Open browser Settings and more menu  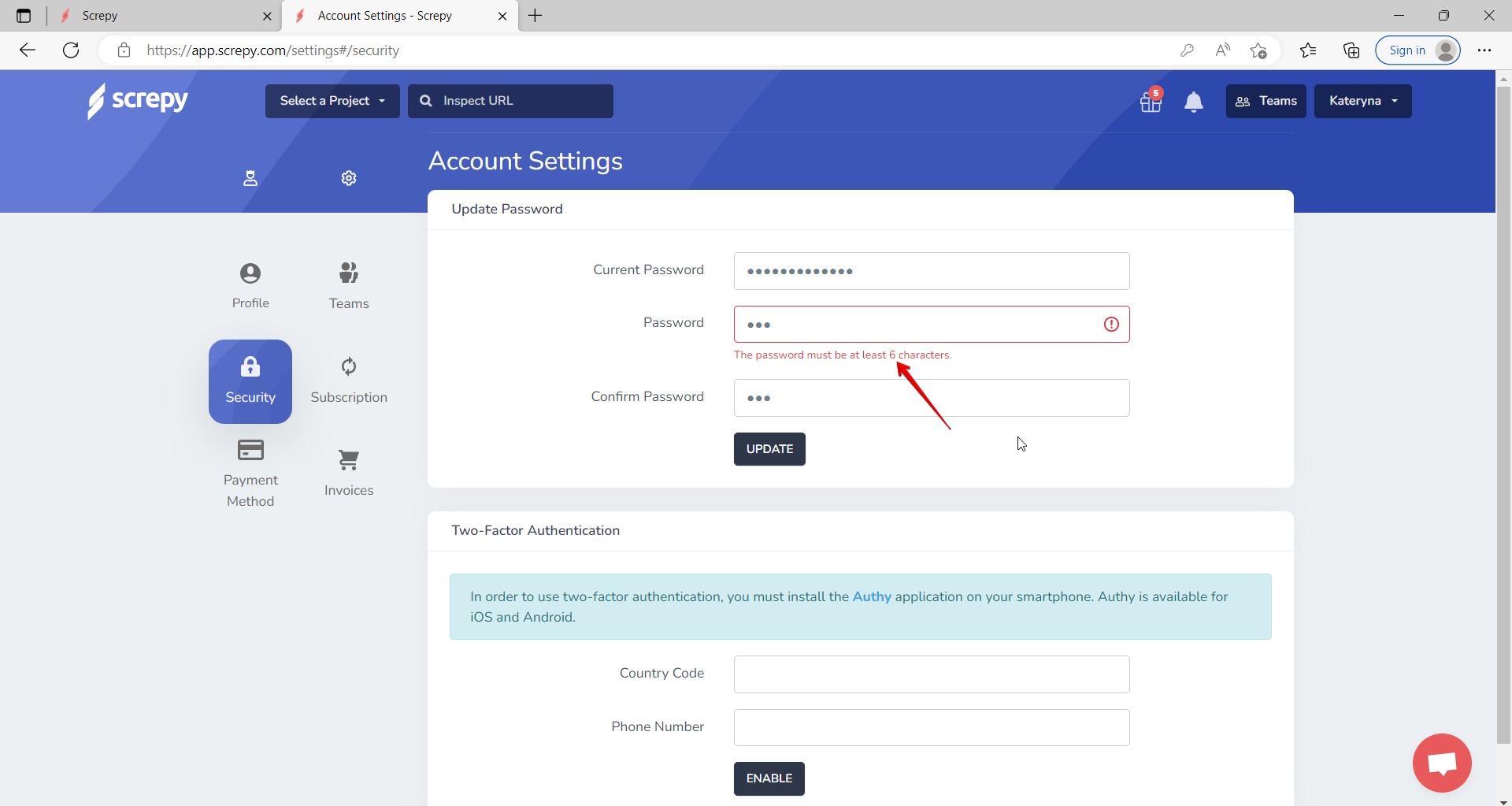coord(1484,50)
